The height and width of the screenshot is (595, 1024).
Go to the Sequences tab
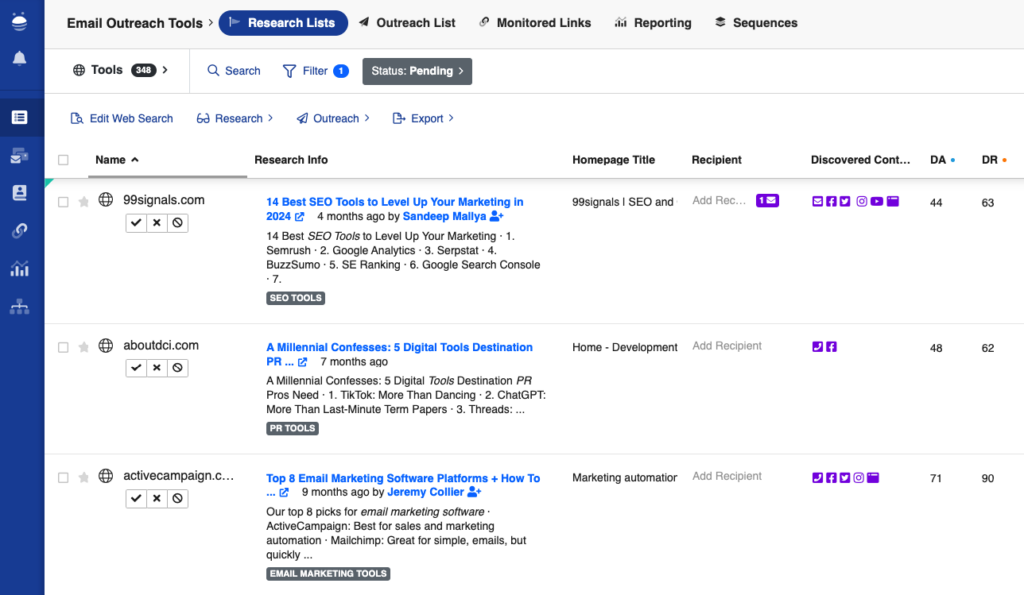pyautogui.click(x=756, y=23)
